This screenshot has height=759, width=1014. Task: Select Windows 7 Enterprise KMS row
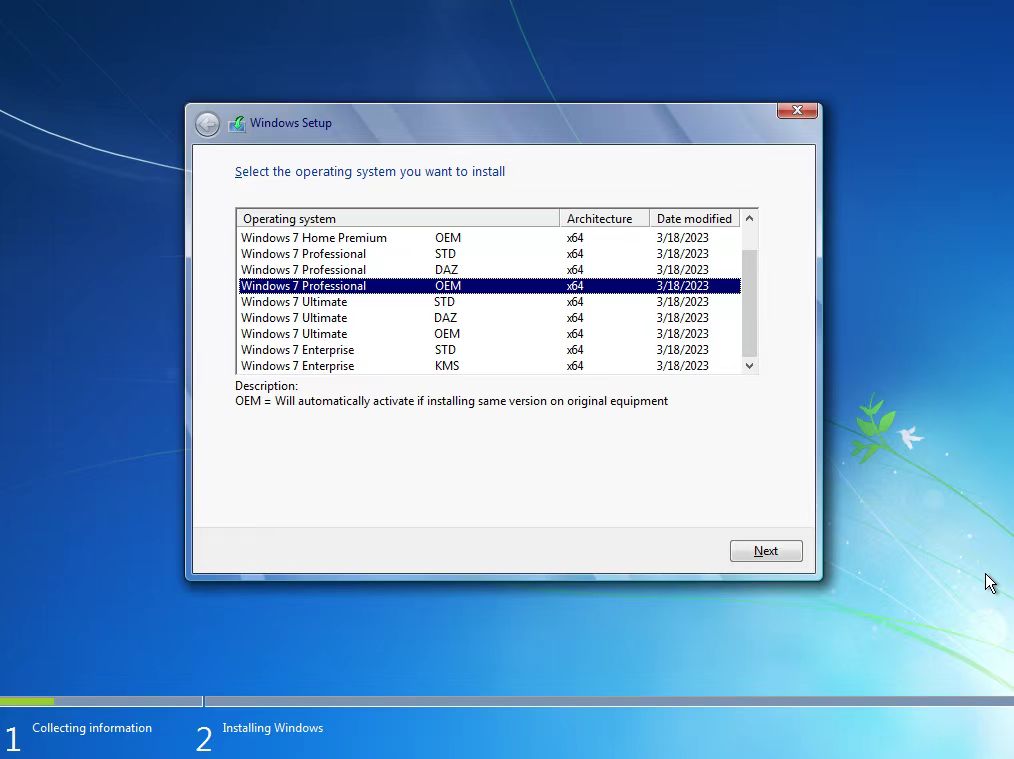[490, 366]
